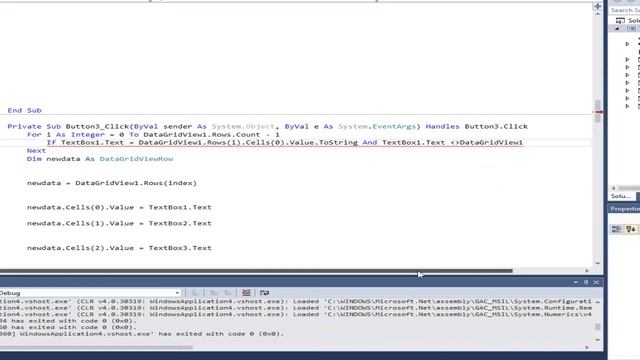Clear all Output window text
The image size is (640, 360).
pyautogui.click(x=246, y=293)
